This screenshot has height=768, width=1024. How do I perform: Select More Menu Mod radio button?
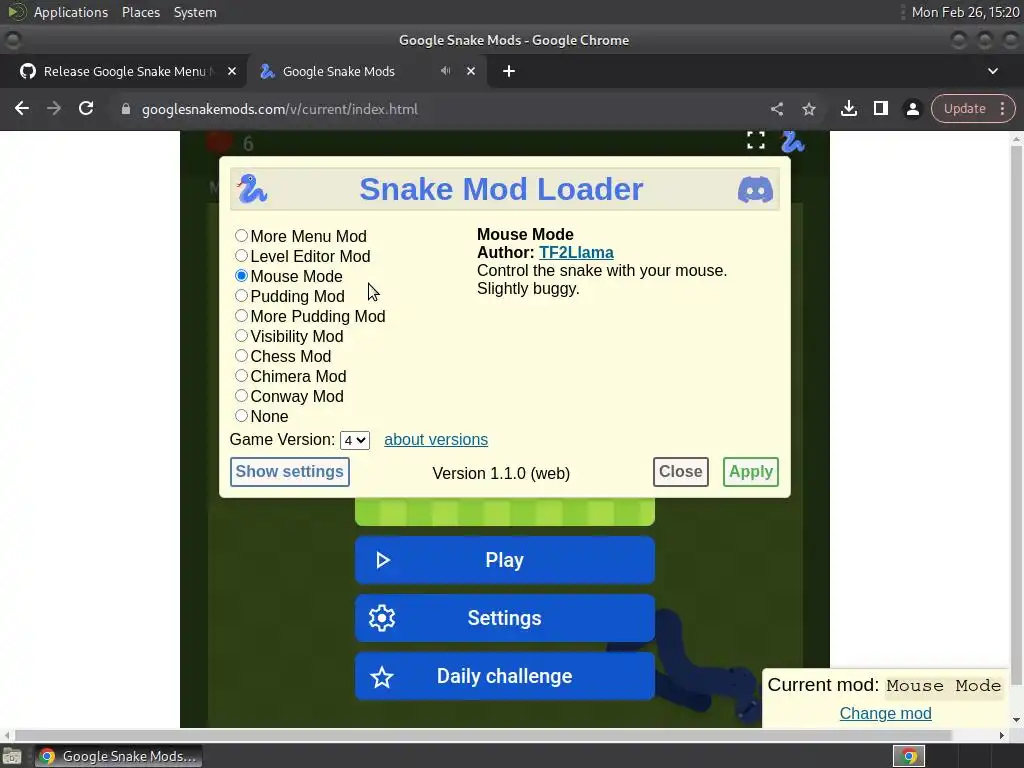click(242, 236)
